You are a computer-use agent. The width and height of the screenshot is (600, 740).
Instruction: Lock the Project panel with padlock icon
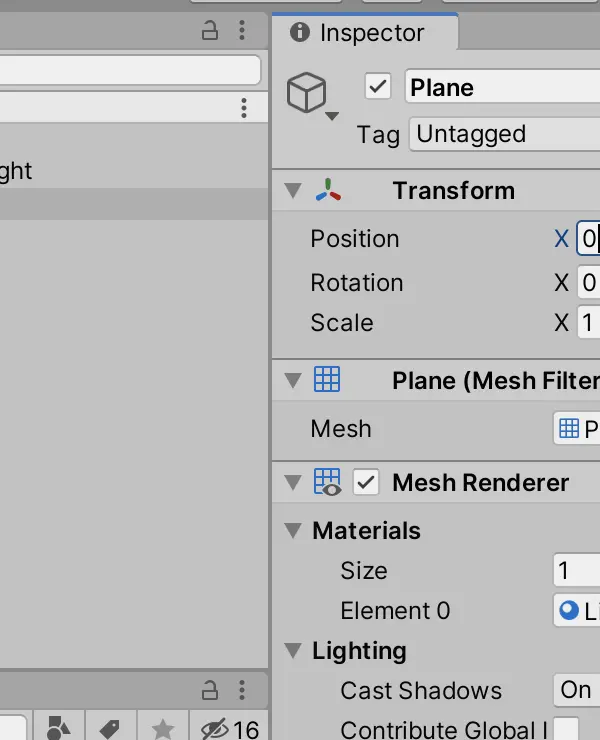[210, 690]
